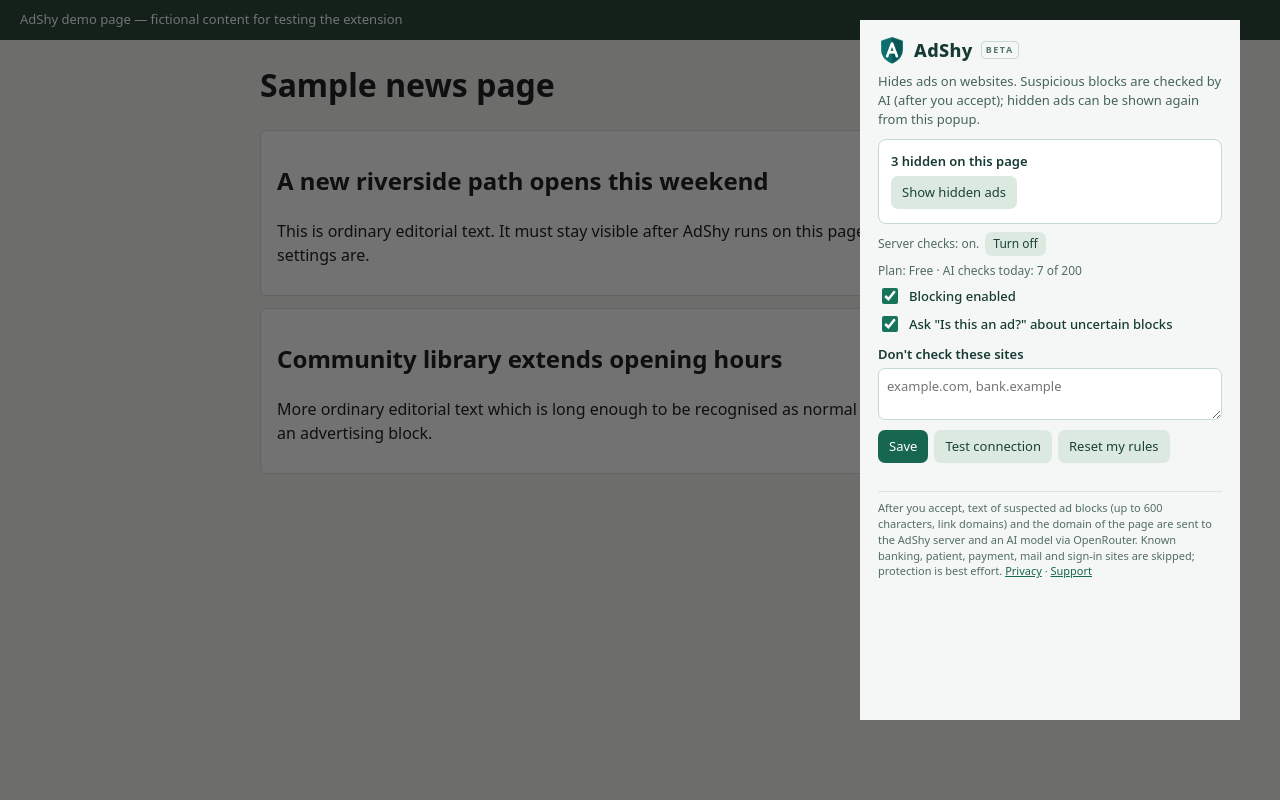This screenshot has width=1280, height=800.
Task: Click the "Server checks: on." label
Action: [x=928, y=244]
